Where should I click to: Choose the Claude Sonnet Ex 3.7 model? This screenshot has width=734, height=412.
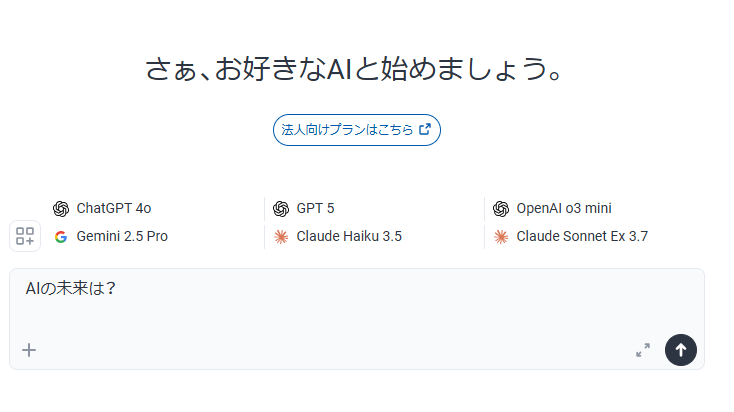582,237
